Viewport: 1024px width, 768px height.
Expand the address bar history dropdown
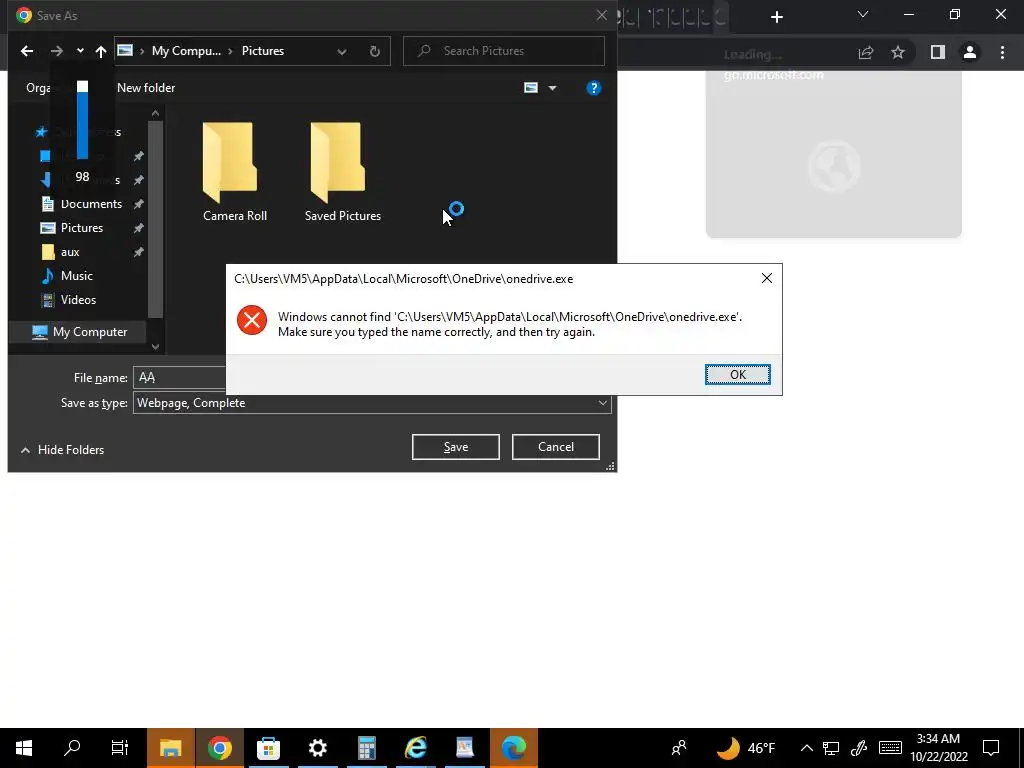point(342,51)
